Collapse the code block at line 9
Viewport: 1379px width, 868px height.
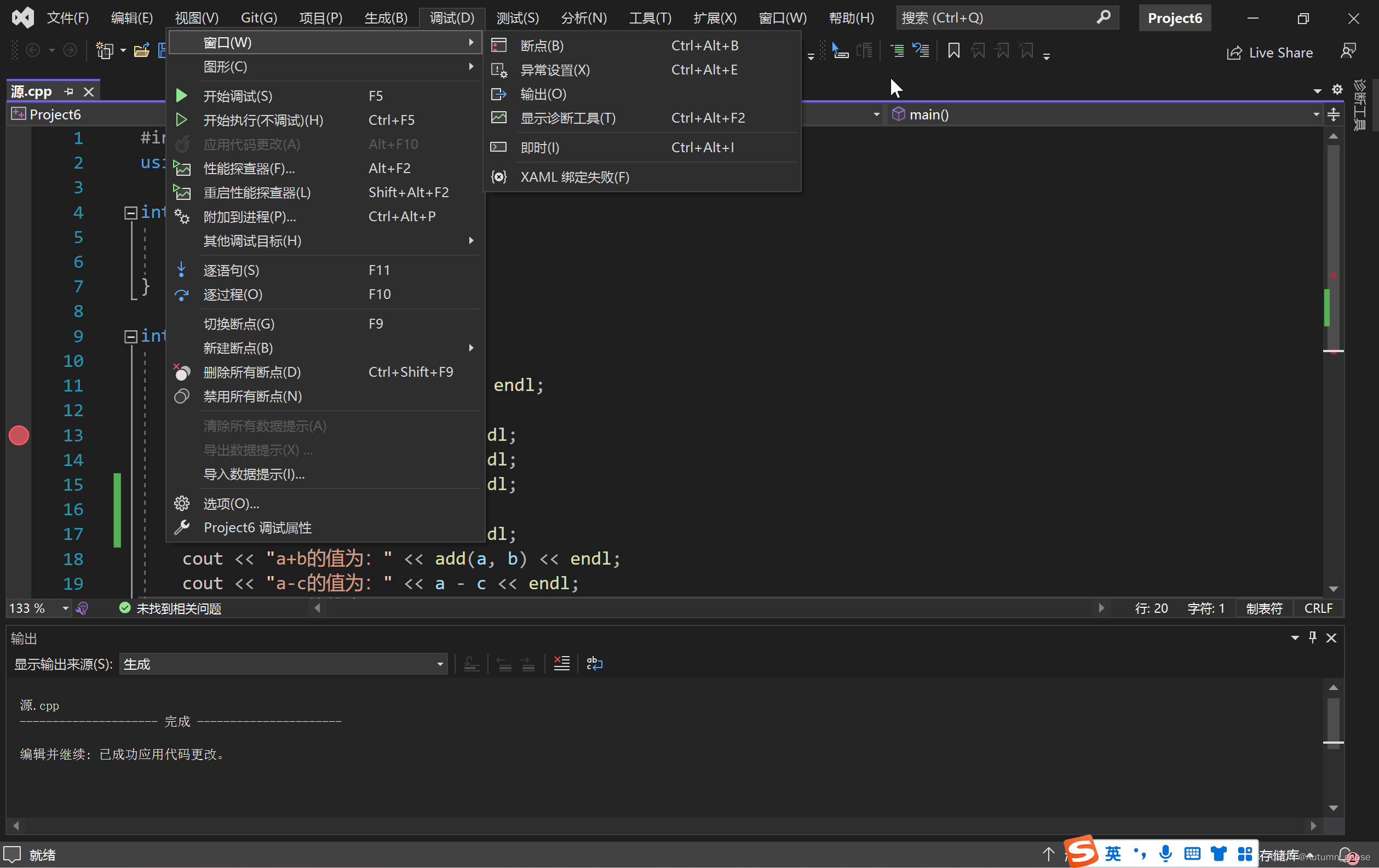pyautogui.click(x=130, y=336)
